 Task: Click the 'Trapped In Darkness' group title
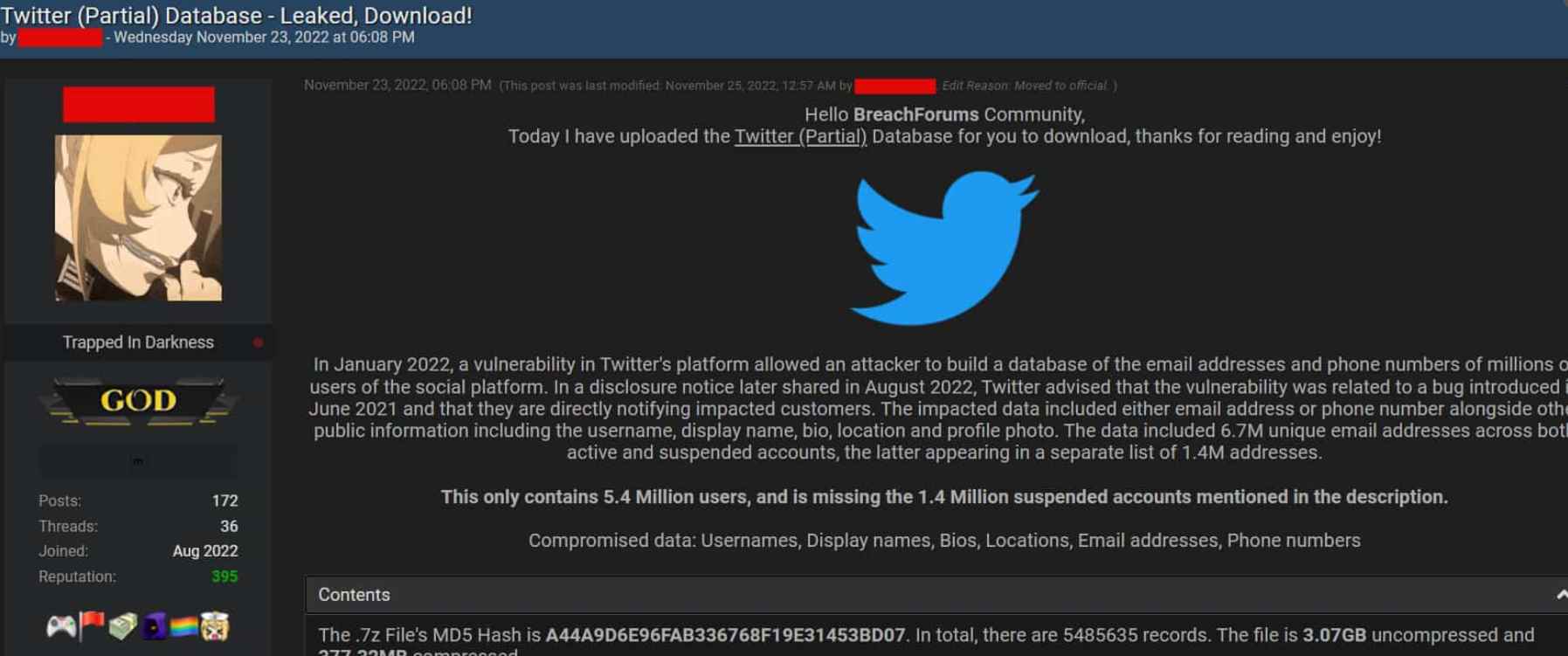[137, 342]
